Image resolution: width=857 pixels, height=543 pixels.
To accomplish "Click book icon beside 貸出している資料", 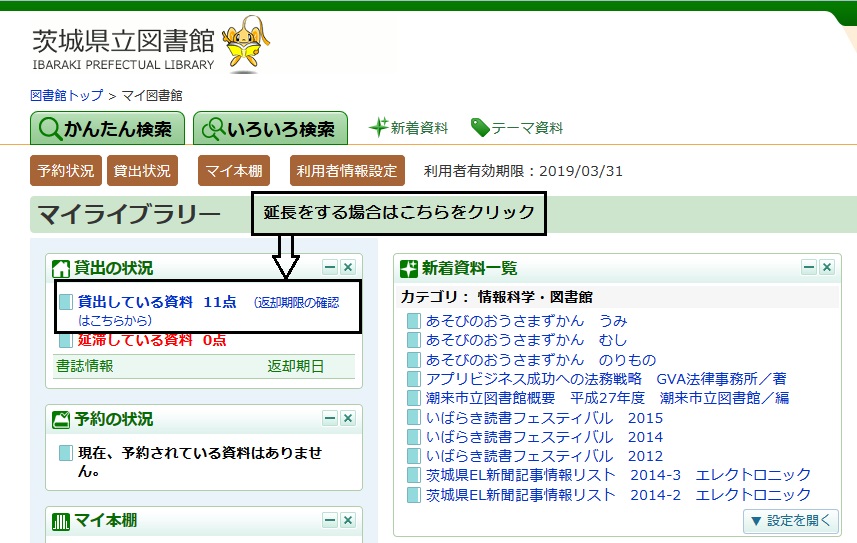I will [x=66, y=302].
